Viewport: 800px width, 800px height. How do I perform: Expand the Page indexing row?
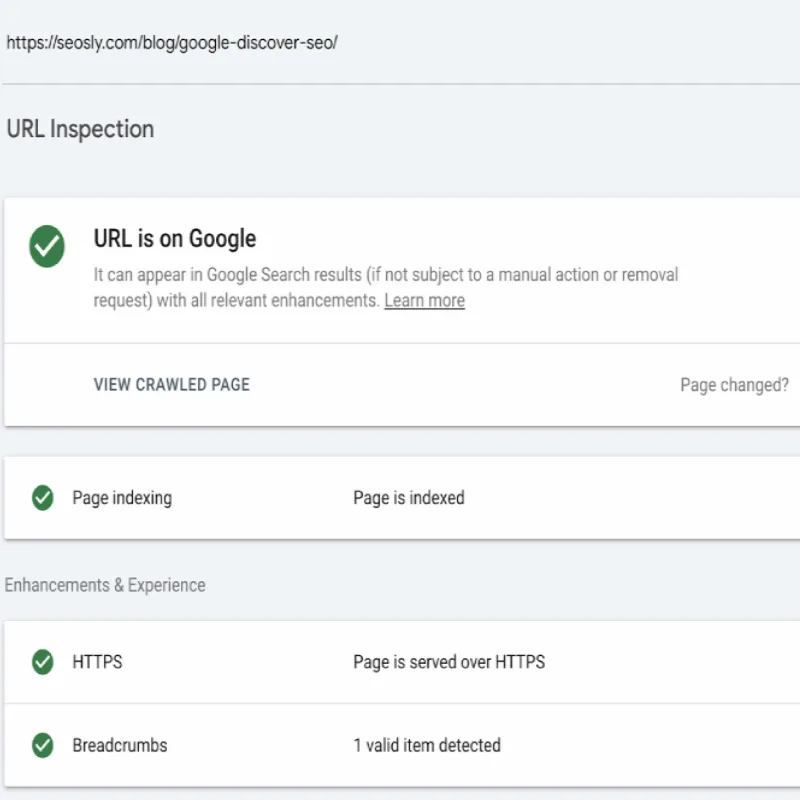click(x=402, y=498)
